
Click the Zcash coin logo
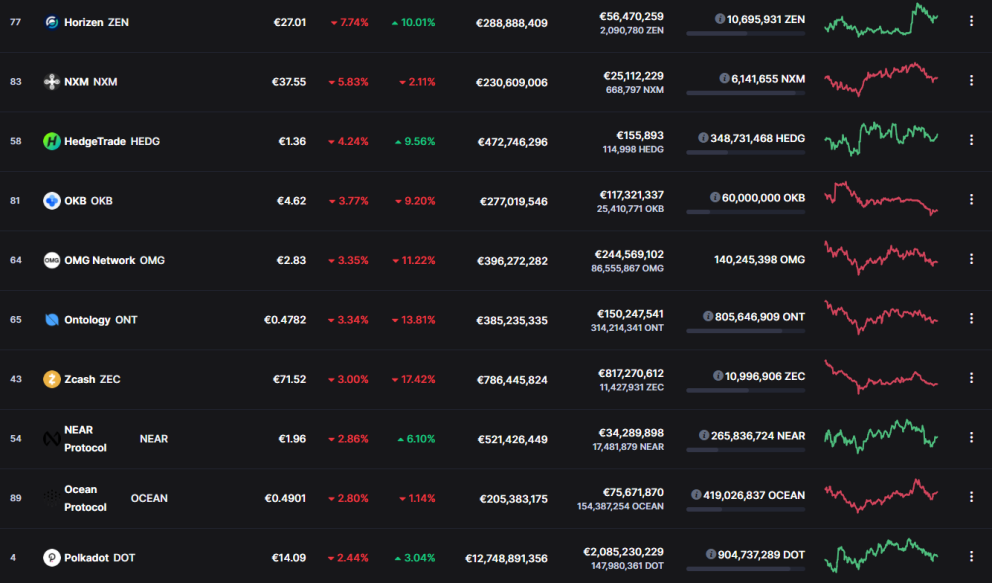click(52, 379)
